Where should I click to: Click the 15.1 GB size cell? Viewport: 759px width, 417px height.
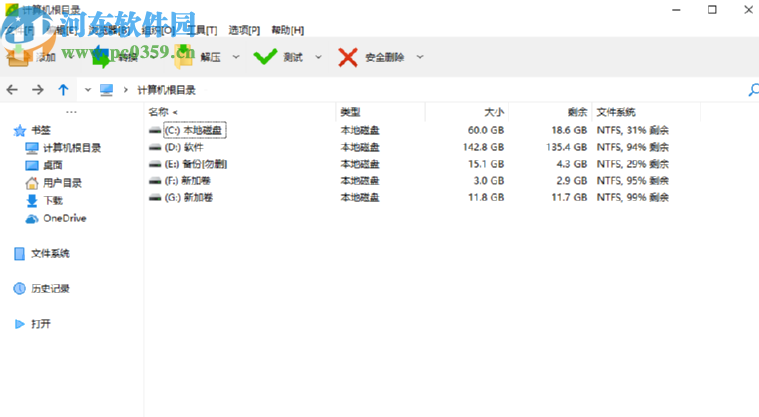pos(486,164)
